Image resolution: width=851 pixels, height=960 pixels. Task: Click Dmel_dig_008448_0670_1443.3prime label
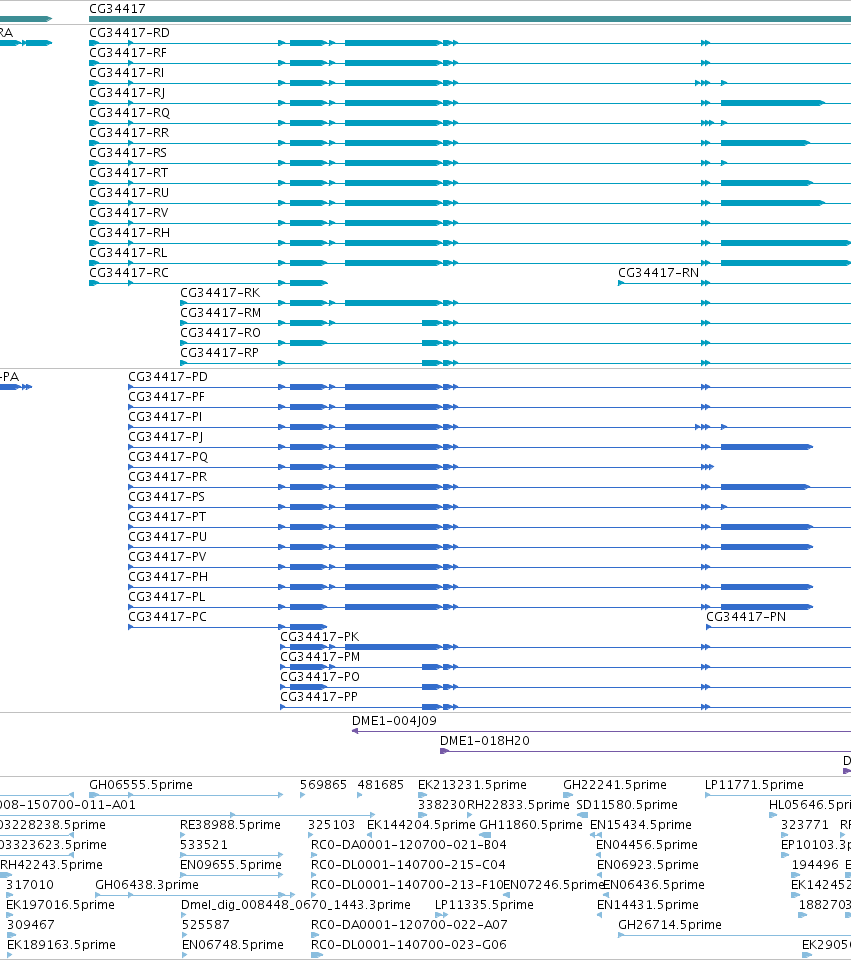[x=296, y=905]
